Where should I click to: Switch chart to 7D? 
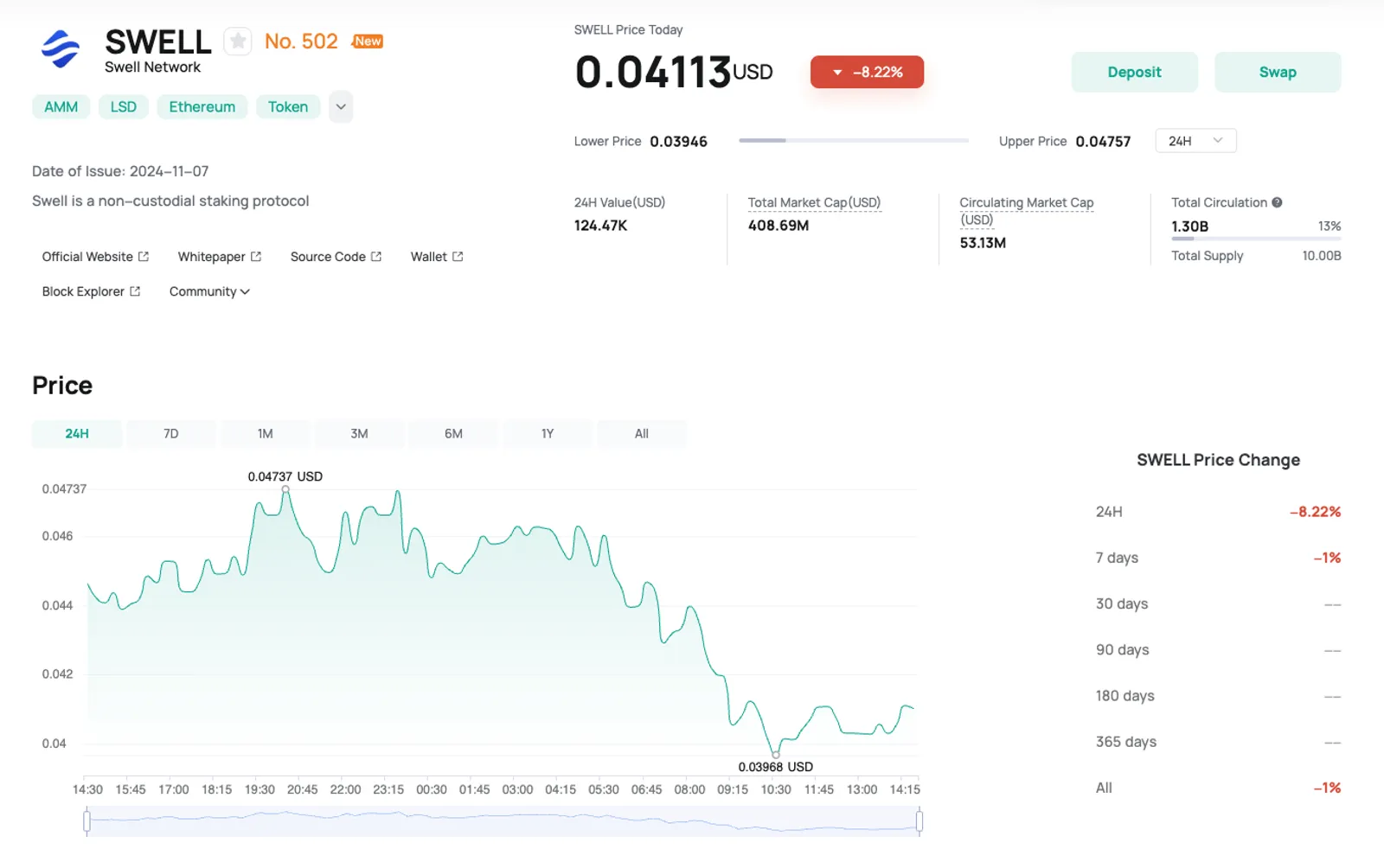point(171,434)
